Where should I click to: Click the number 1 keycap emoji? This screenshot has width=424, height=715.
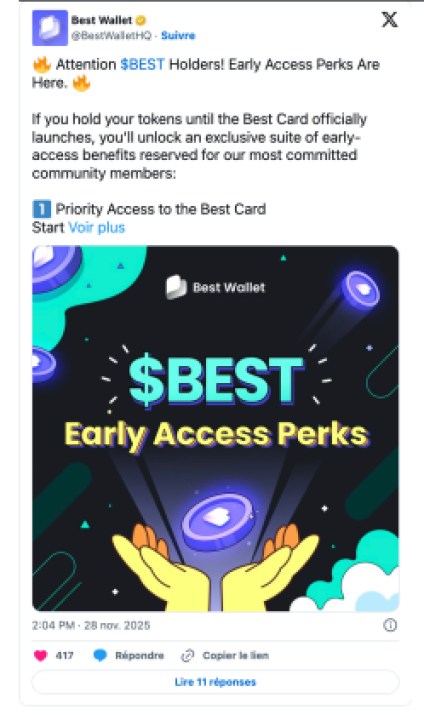pyautogui.click(x=41, y=209)
